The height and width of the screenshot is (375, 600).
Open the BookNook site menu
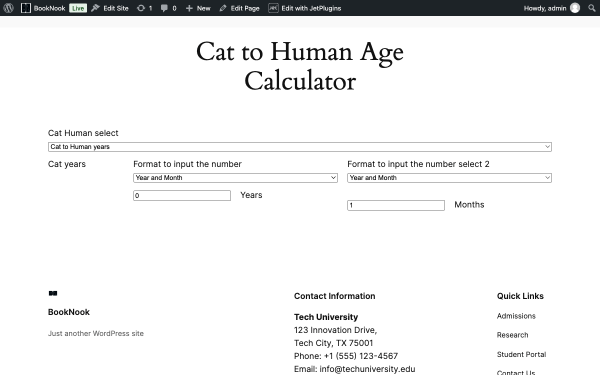tap(43, 8)
